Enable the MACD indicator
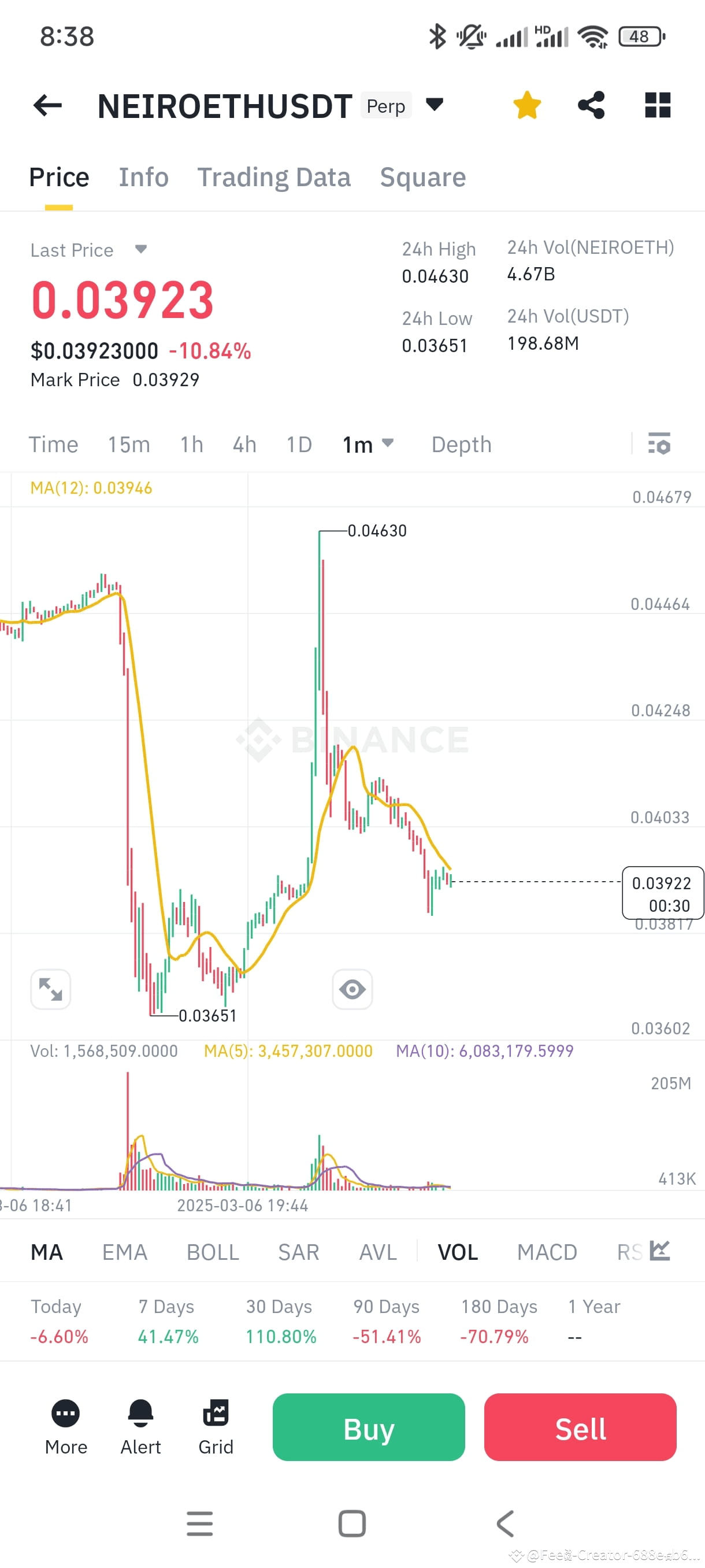This screenshot has width=705, height=1568. click(546, 1252)
